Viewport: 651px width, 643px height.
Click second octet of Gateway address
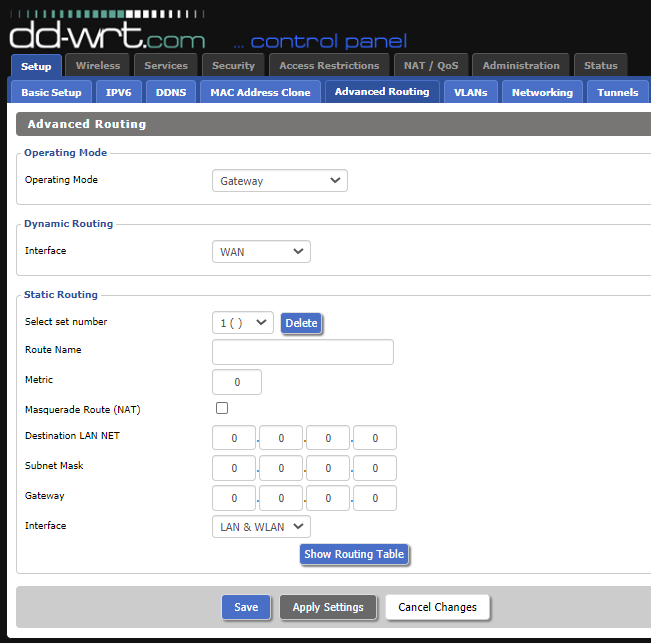coord(281,498)
